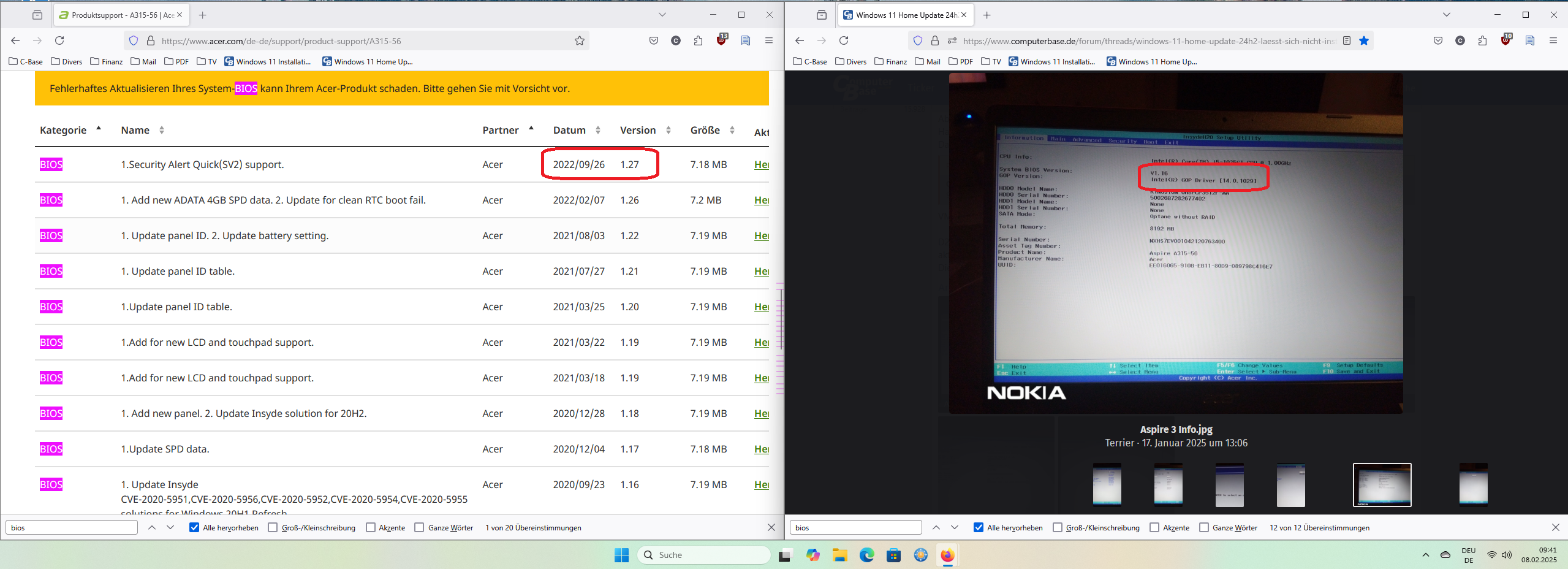
Task: Open the Divers bookmark folder in the ComputerBase window
Action: (850, 61)
